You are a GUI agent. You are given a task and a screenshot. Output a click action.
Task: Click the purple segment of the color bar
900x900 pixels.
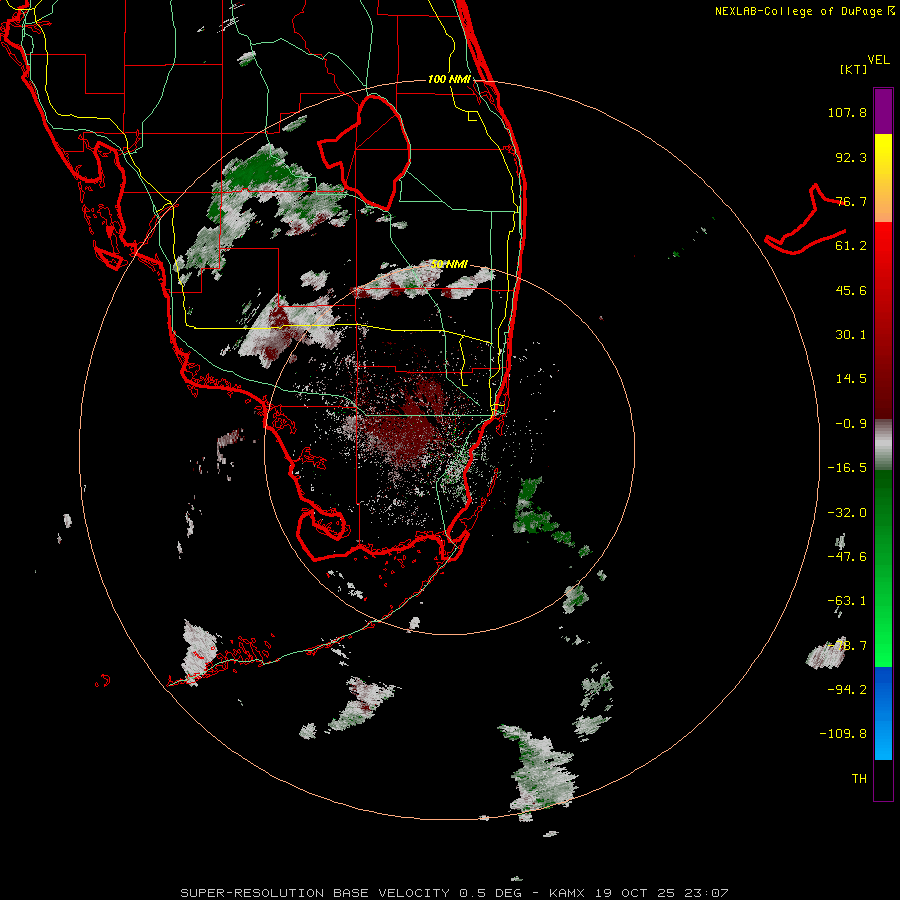click(883, 111)
